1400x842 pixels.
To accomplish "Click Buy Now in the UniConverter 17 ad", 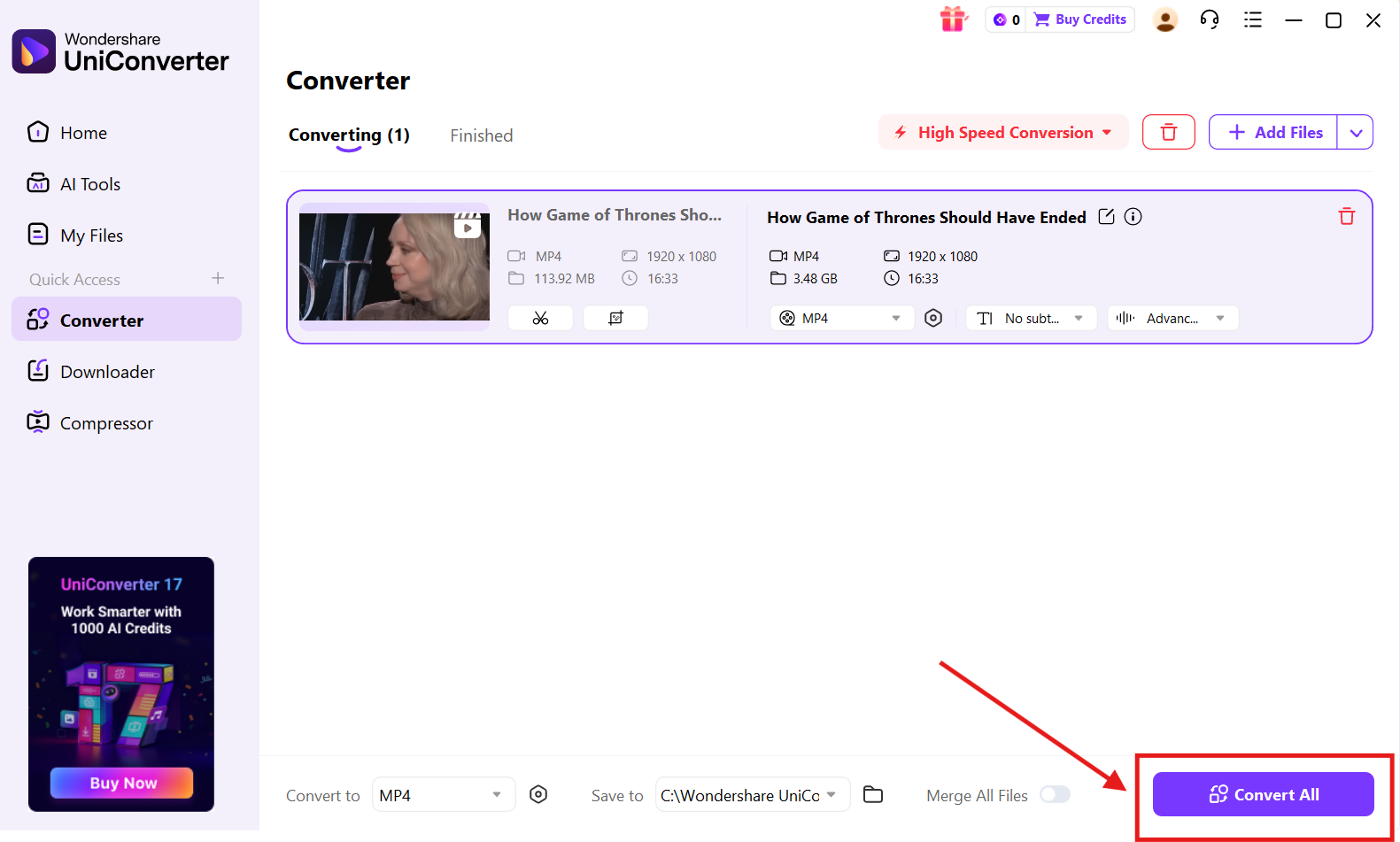I will pyautogui.click(x=121, y=783).
